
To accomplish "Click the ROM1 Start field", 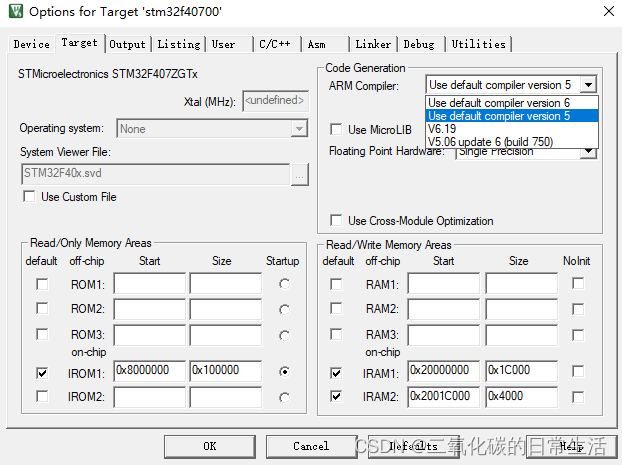I will [150, 283].
